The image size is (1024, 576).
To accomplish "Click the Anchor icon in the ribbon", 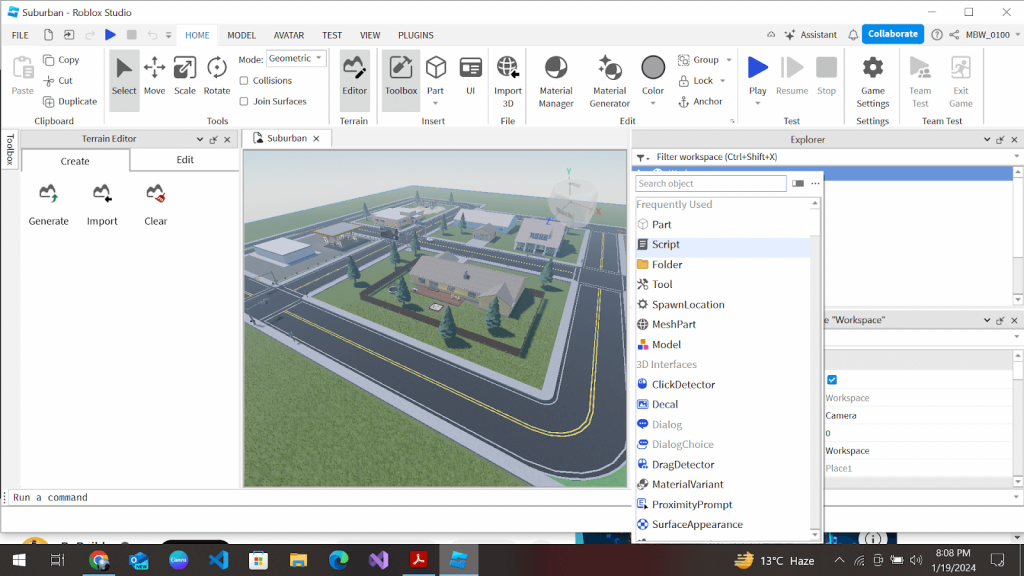I will pos(682,100).
